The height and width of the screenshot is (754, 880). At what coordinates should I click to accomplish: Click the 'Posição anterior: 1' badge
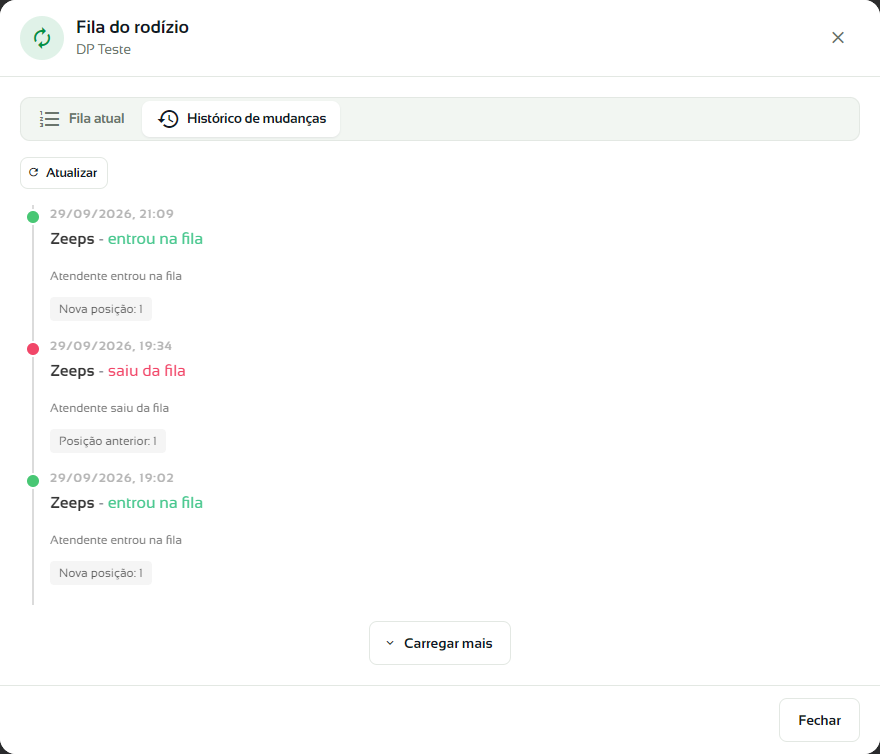pyautogui.click(x=108, y=441)
